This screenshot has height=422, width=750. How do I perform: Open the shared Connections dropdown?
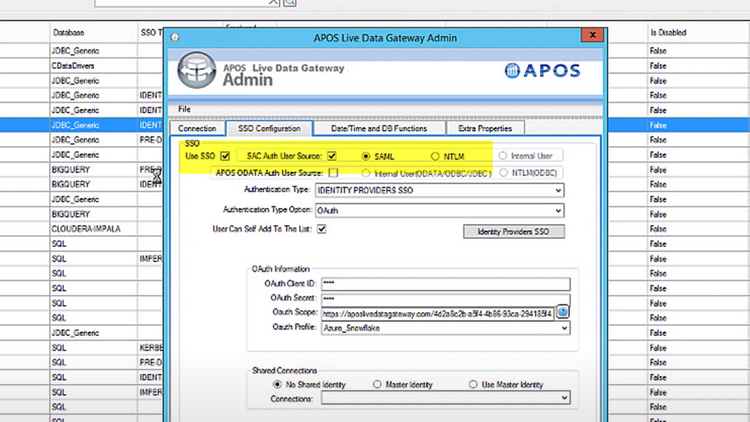click(445, 398)
